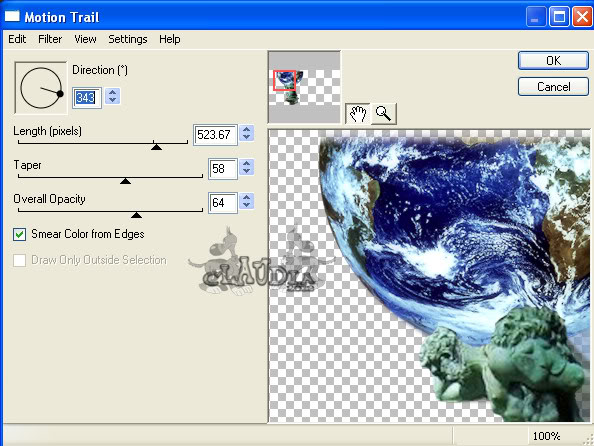
Task: Increase Overall Opacity with up arrow
Action: tap(247, 197)
